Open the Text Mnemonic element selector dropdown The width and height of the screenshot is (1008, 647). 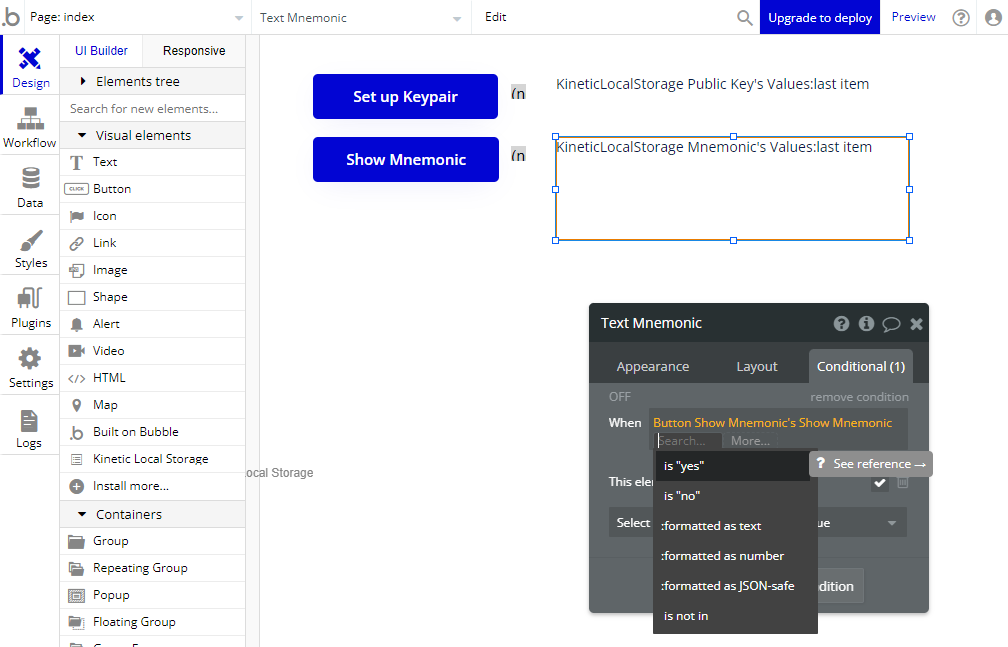point(362,18)
